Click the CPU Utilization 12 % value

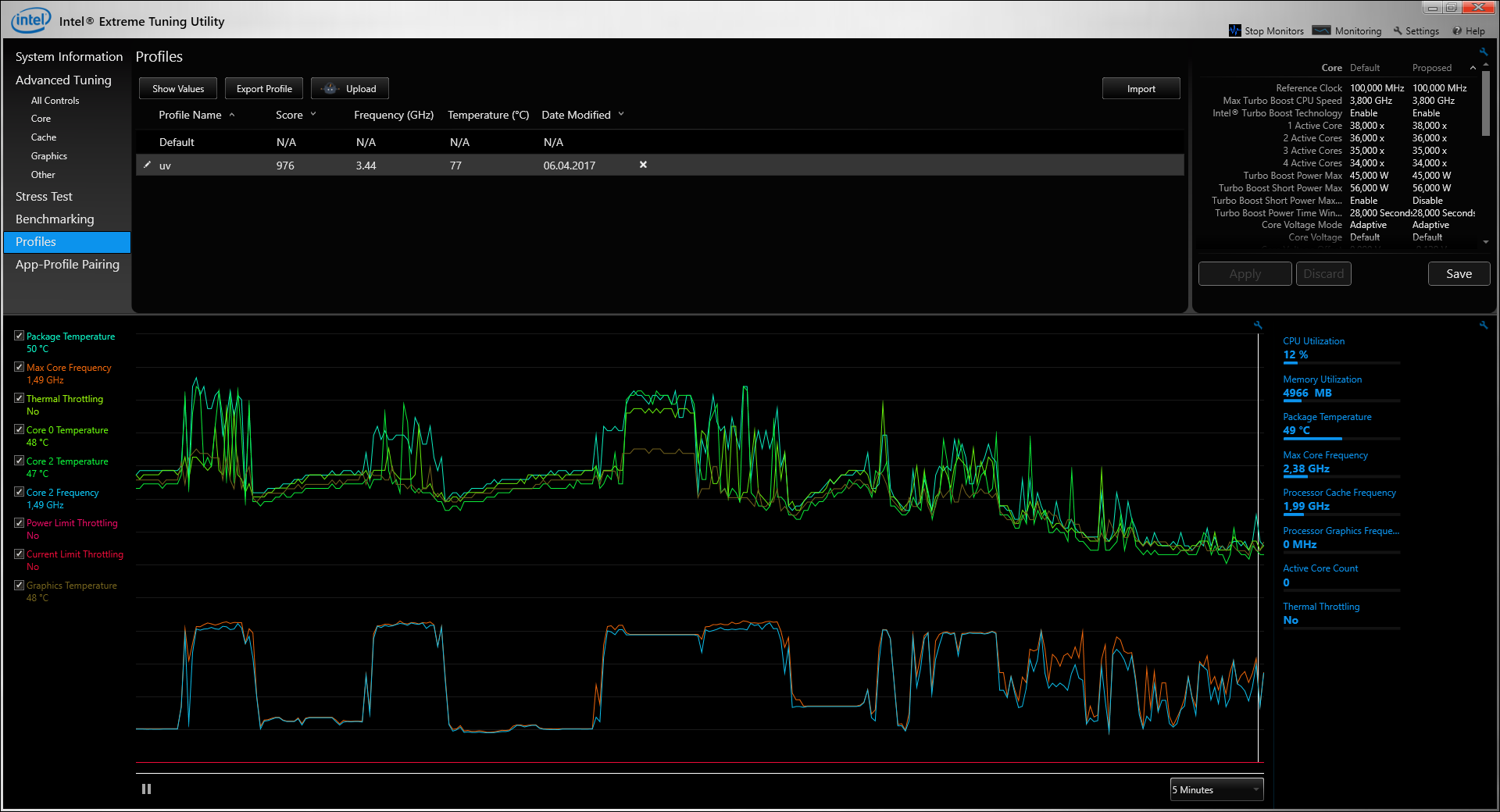[1295, 354]
